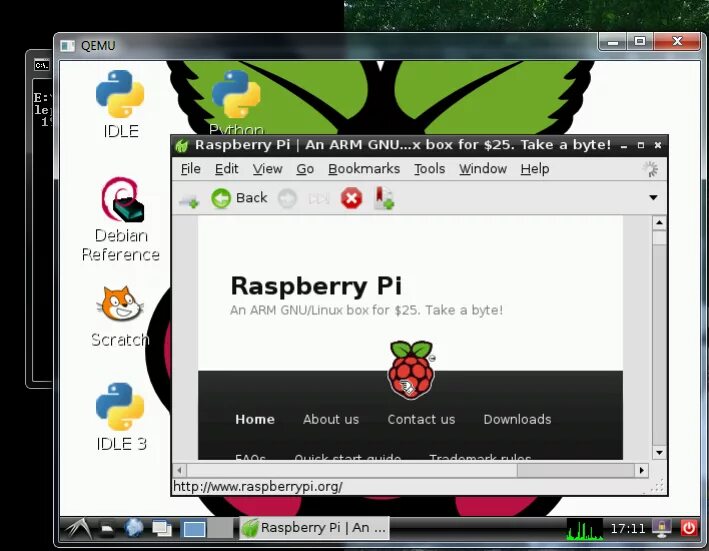Click the horizontal scrollbar thumb

coord(351,470)
